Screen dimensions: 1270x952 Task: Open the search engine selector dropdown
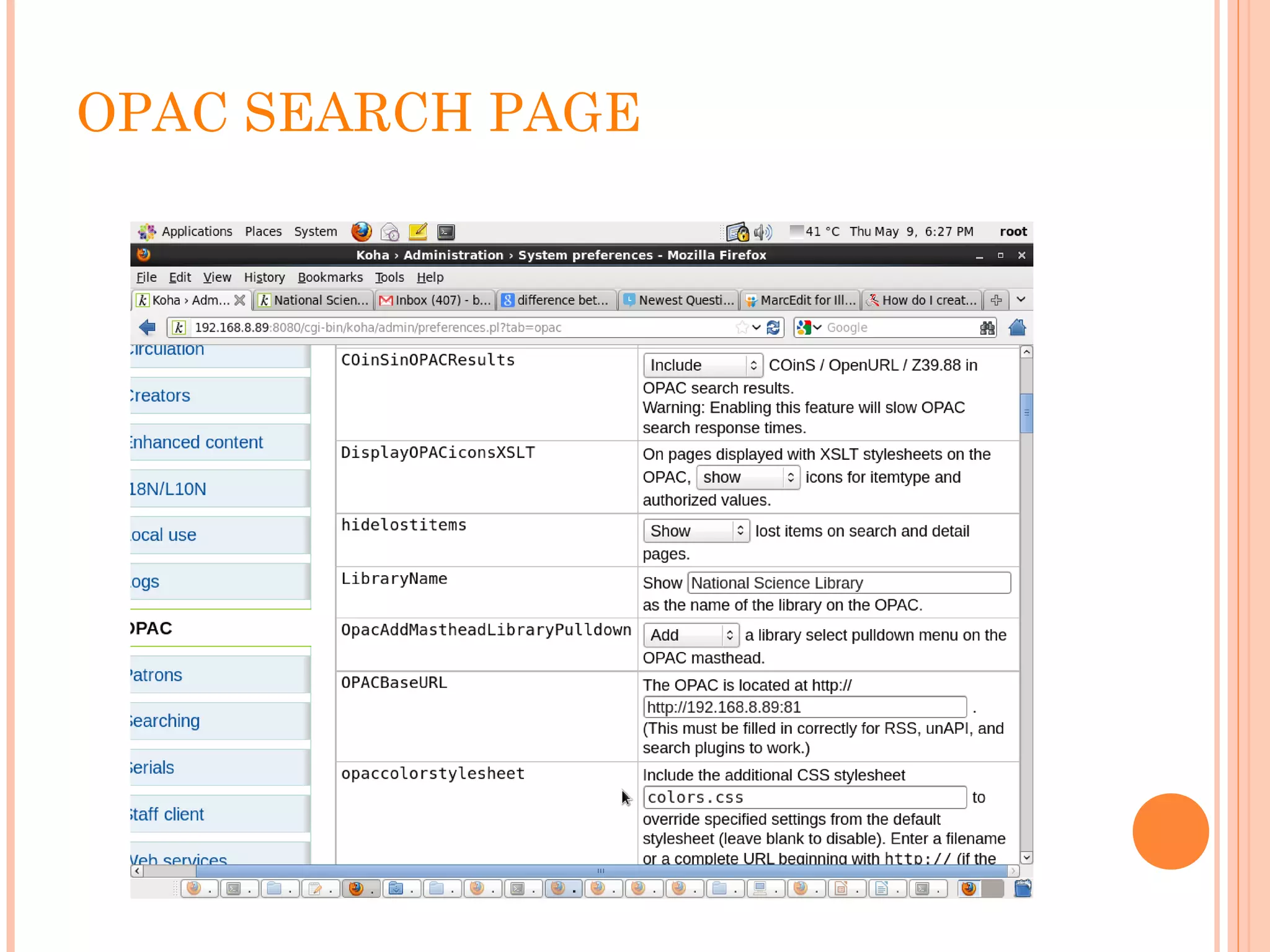coord(809,327)
